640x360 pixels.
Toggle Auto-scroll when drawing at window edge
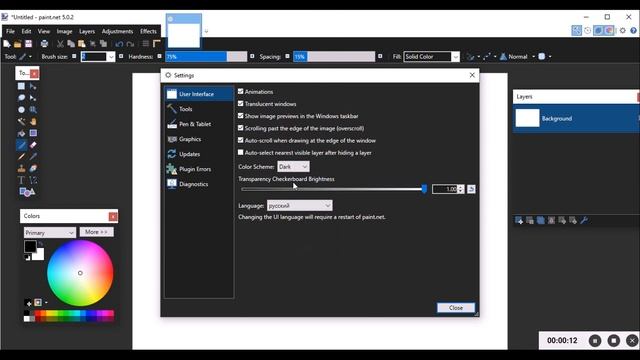(x=240, y=140)
